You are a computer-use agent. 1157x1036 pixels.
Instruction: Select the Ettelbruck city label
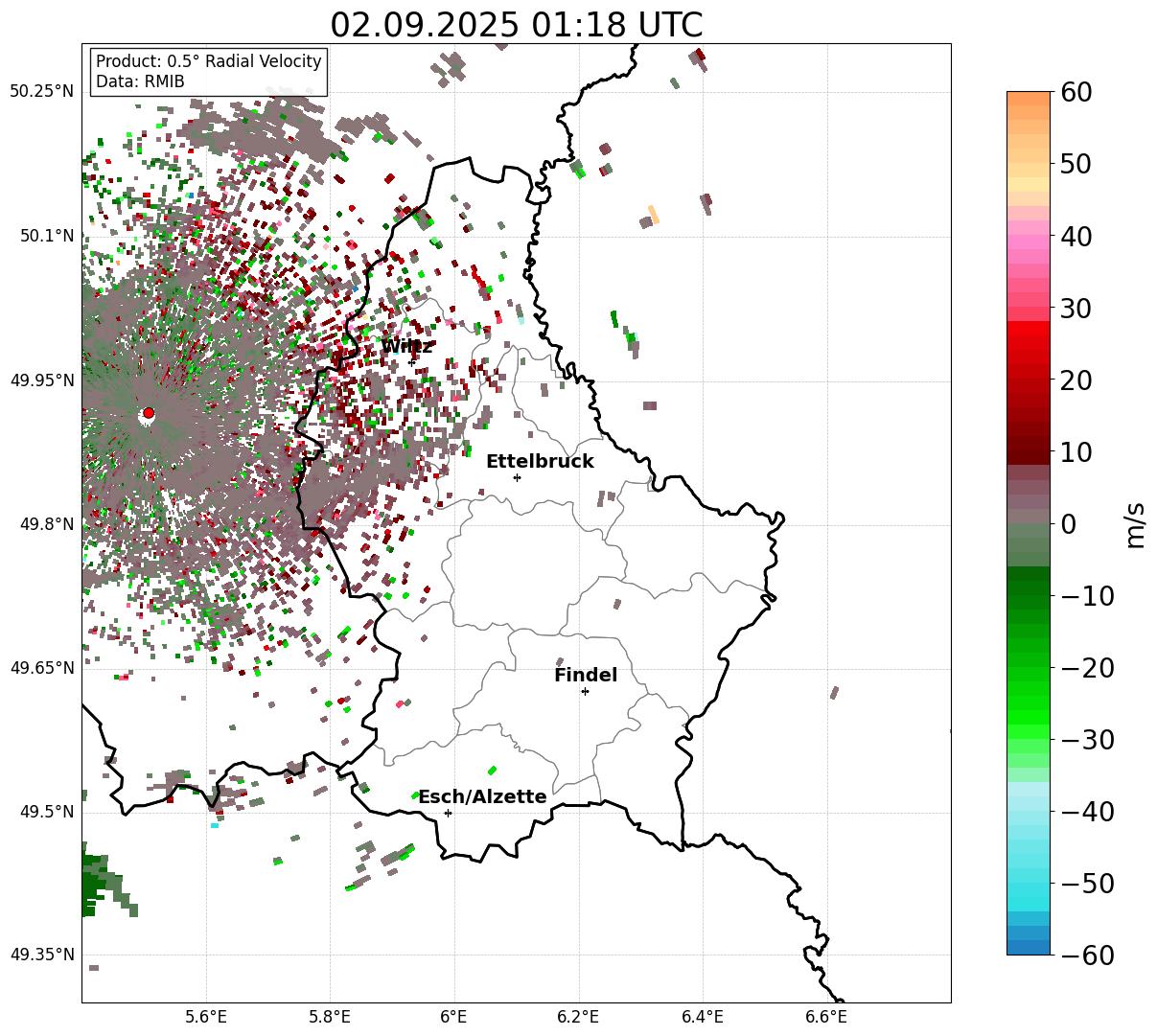point(540,462)
